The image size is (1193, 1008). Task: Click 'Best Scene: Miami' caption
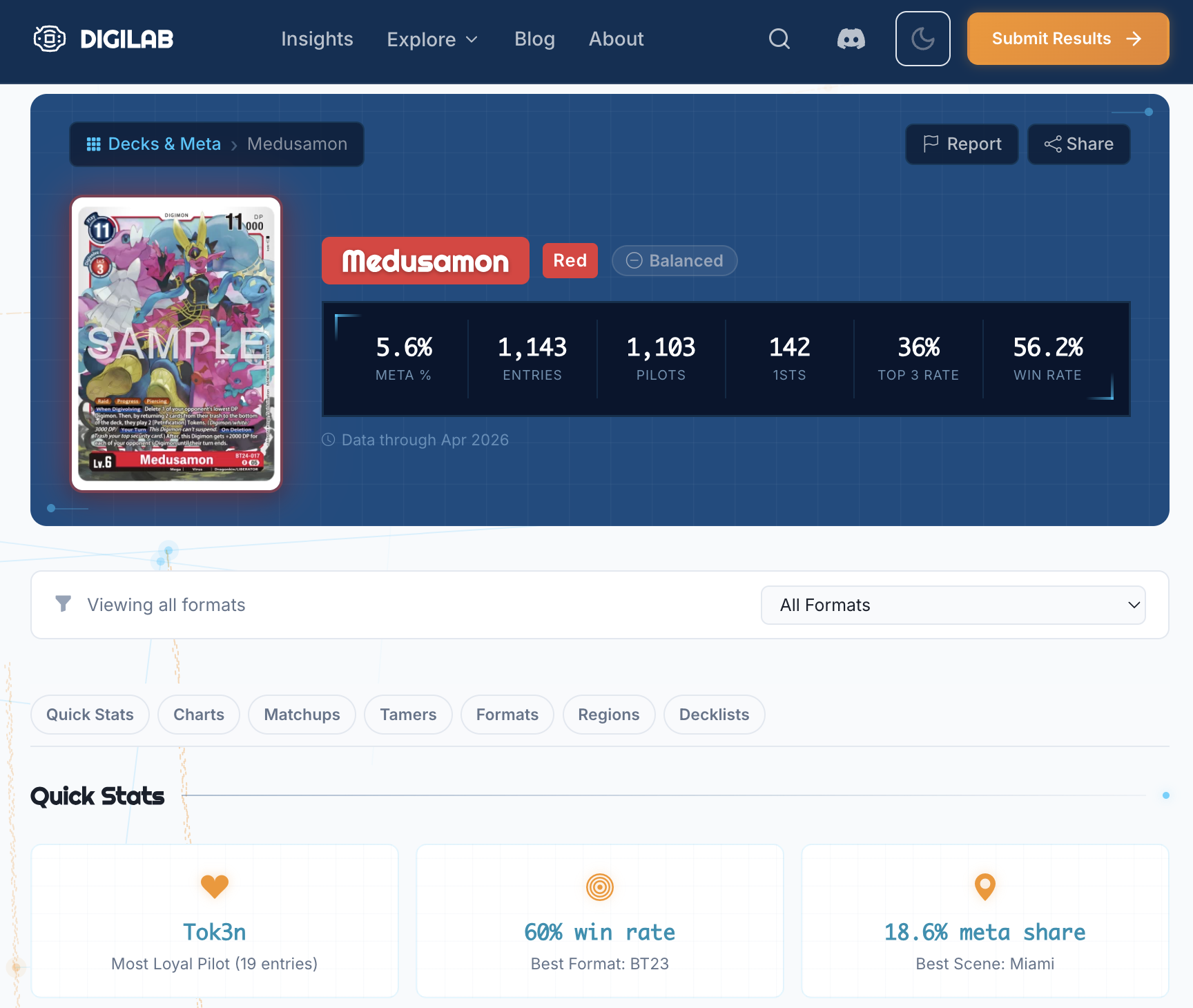985,964
